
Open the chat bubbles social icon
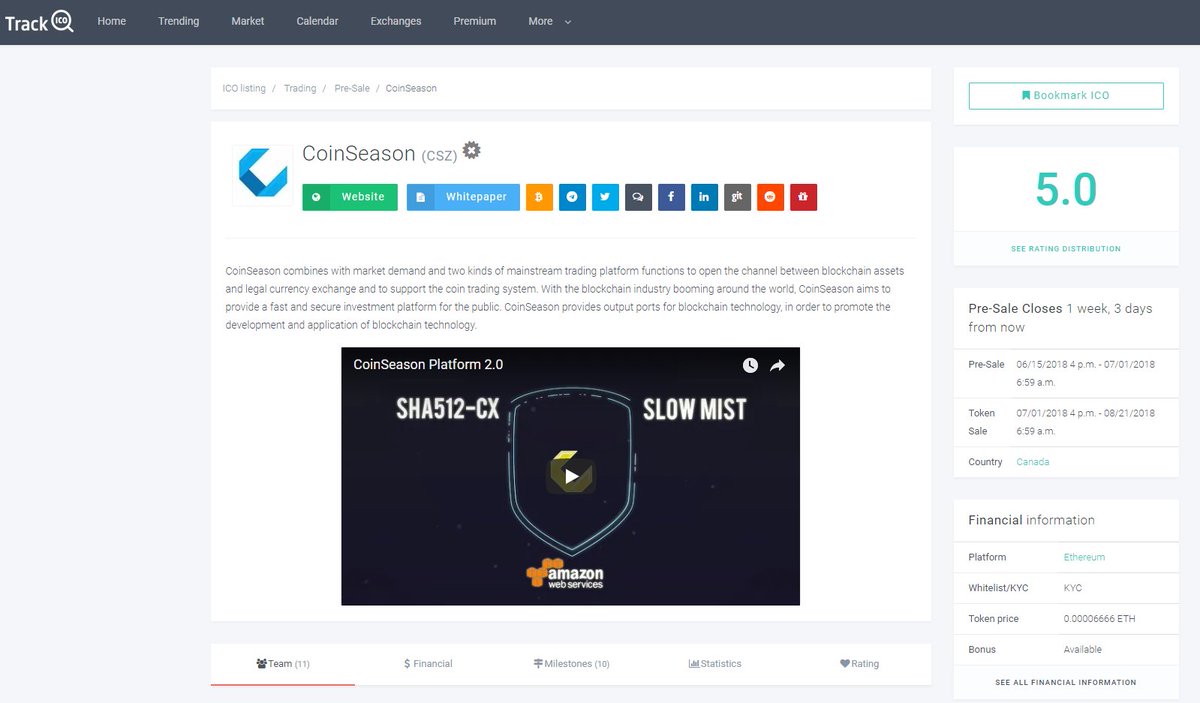point(638,197)
